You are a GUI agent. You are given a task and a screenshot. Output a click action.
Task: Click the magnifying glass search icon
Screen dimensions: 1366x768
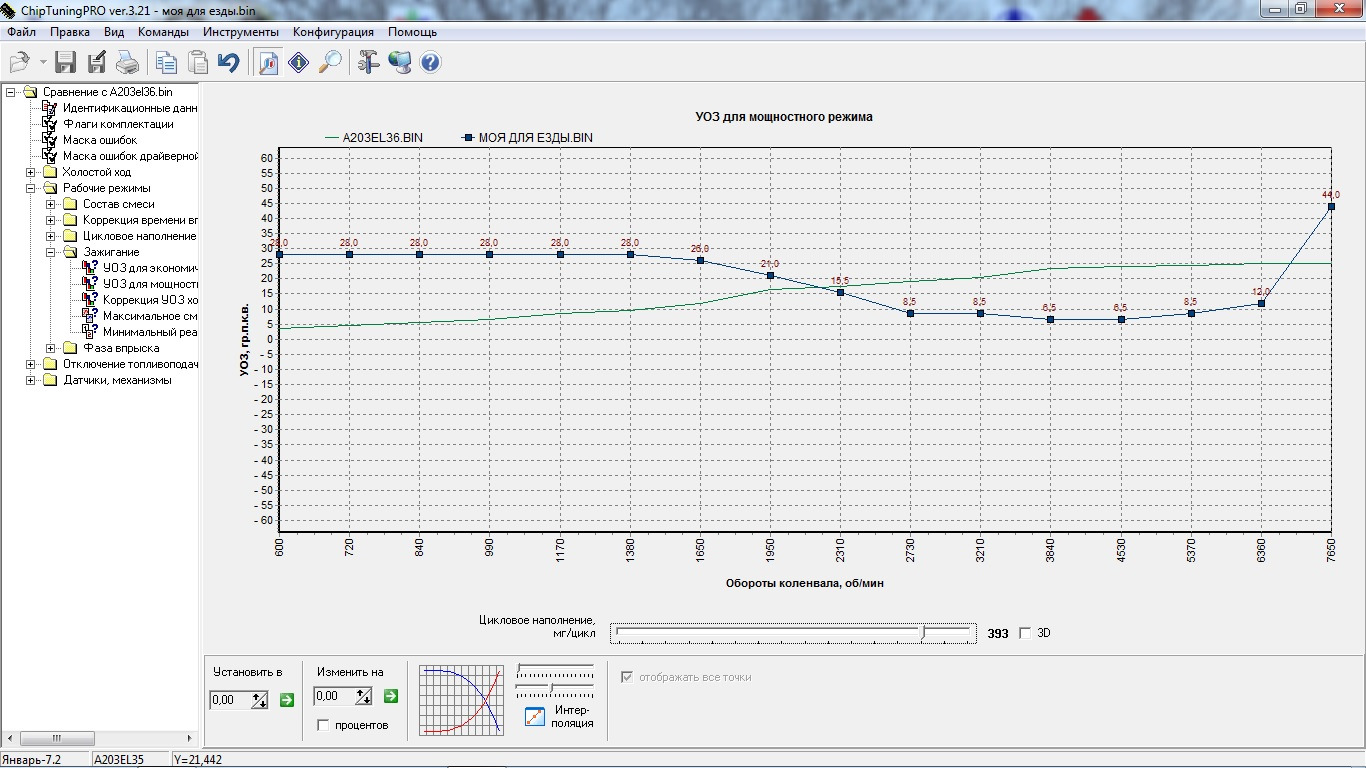click(330, 63)
